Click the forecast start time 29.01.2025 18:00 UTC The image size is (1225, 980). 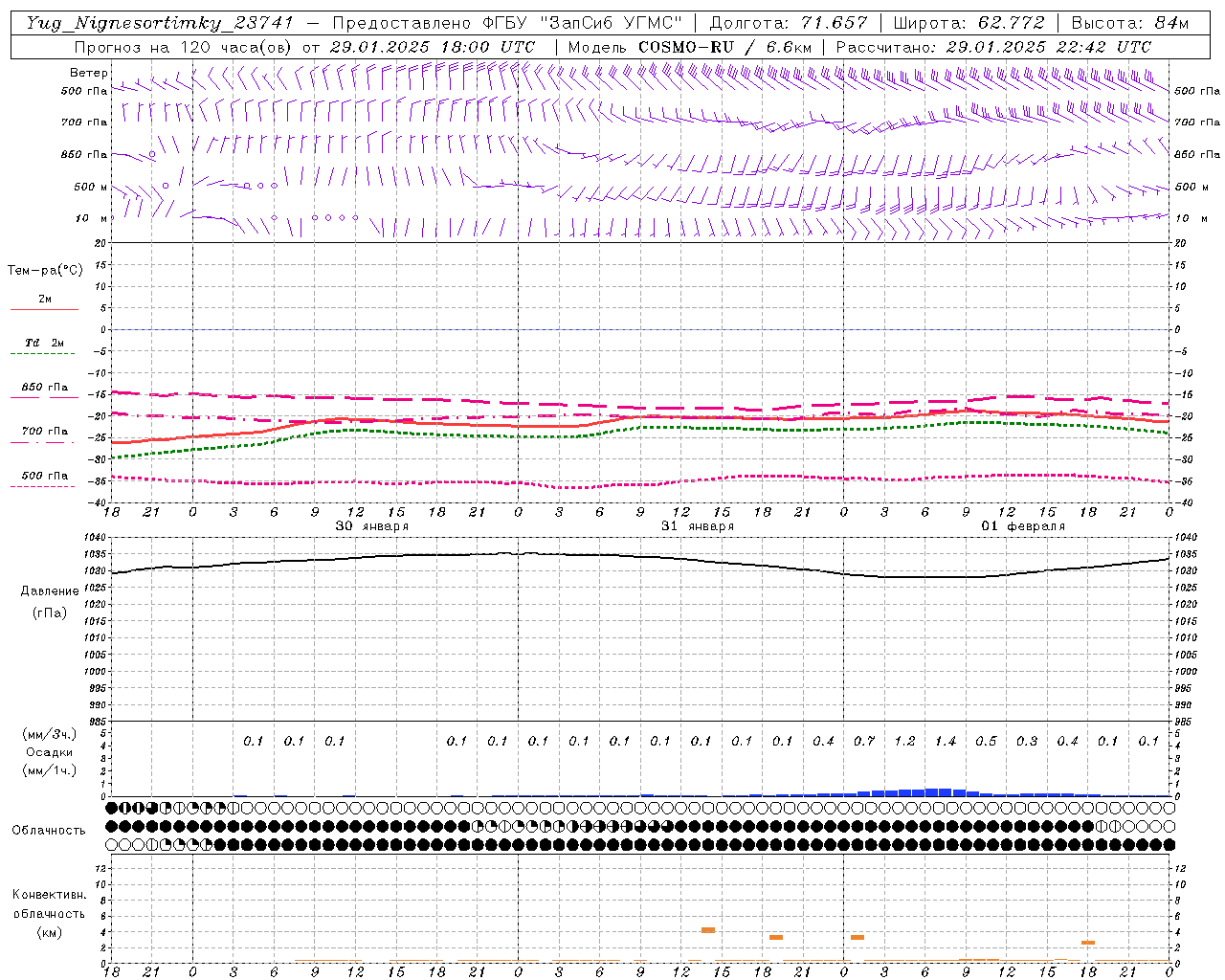point(432,47)
